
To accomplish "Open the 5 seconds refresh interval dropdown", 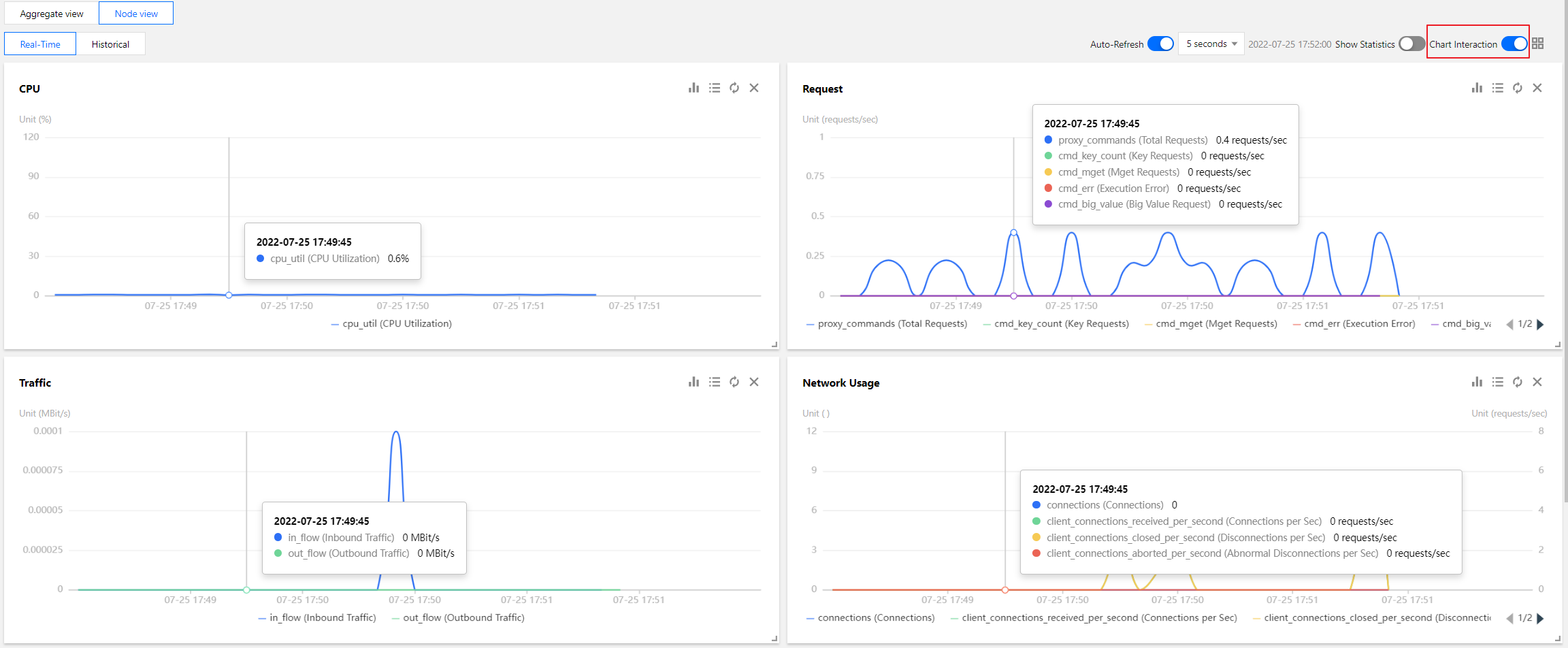I will (1211, 43).
